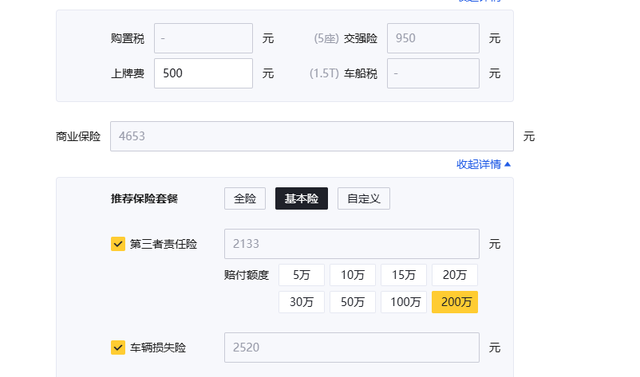Choose 200万 compensation limit
Image resolution: width=640 pixels, height=377 pixels.
point(455,302)
